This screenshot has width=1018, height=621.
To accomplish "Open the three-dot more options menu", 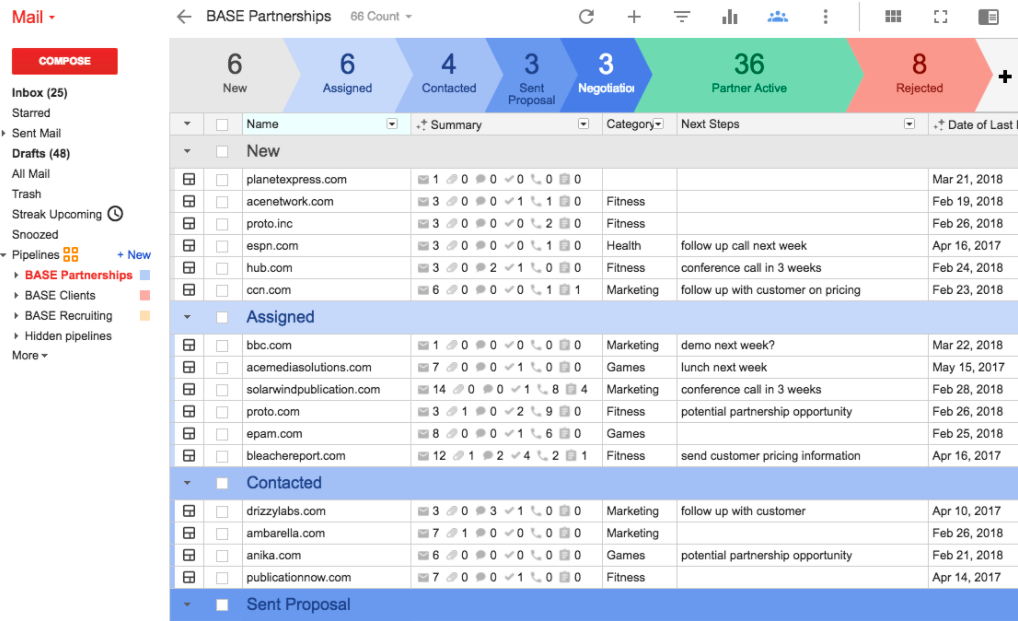I will [x=825, y=17].
